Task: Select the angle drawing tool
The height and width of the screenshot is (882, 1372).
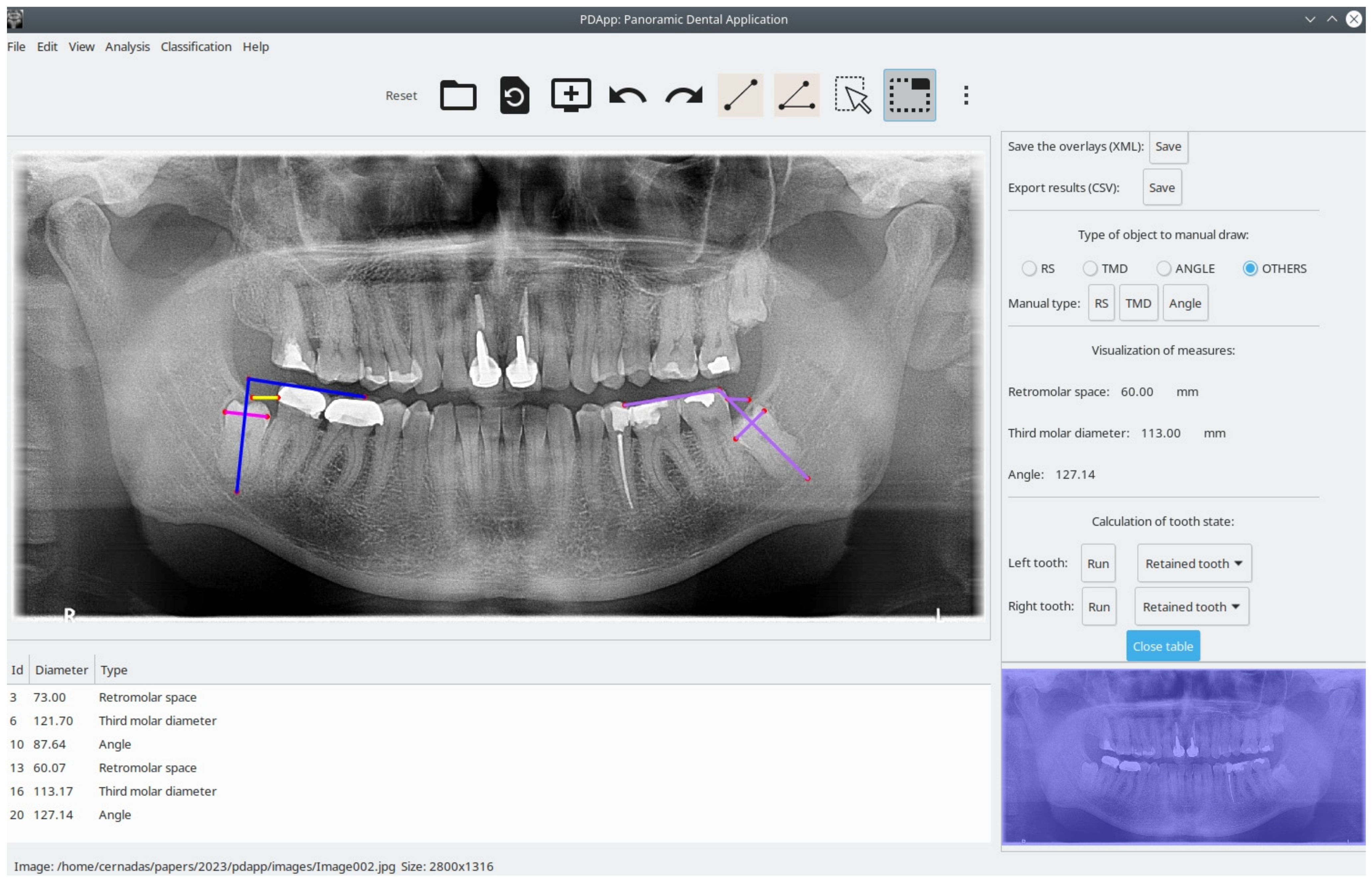Action: tap(796, 95)
